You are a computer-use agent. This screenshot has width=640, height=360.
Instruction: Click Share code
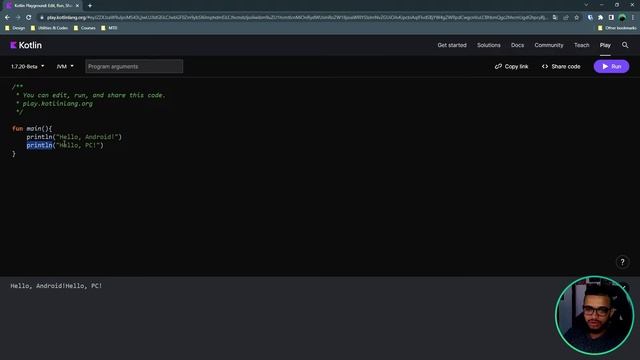tap(561, 67)
